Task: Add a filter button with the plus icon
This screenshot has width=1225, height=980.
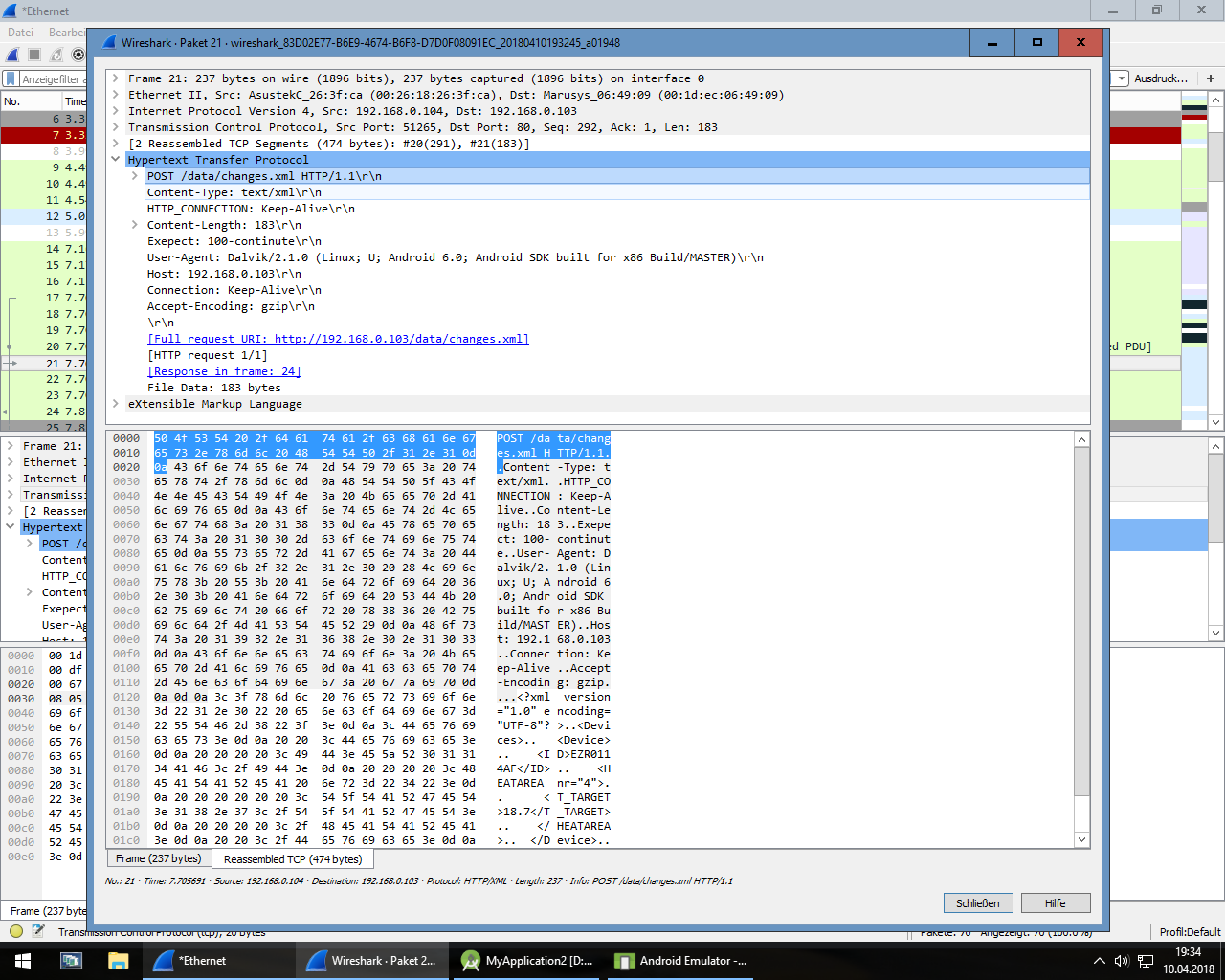Action: point(1210,78)
